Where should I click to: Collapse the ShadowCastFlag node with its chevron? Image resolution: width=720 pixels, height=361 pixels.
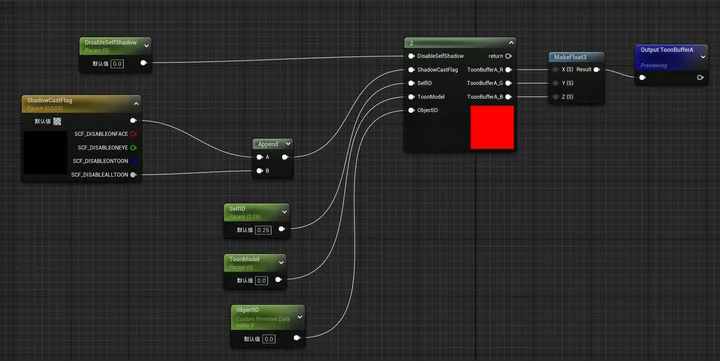[136, 104]
